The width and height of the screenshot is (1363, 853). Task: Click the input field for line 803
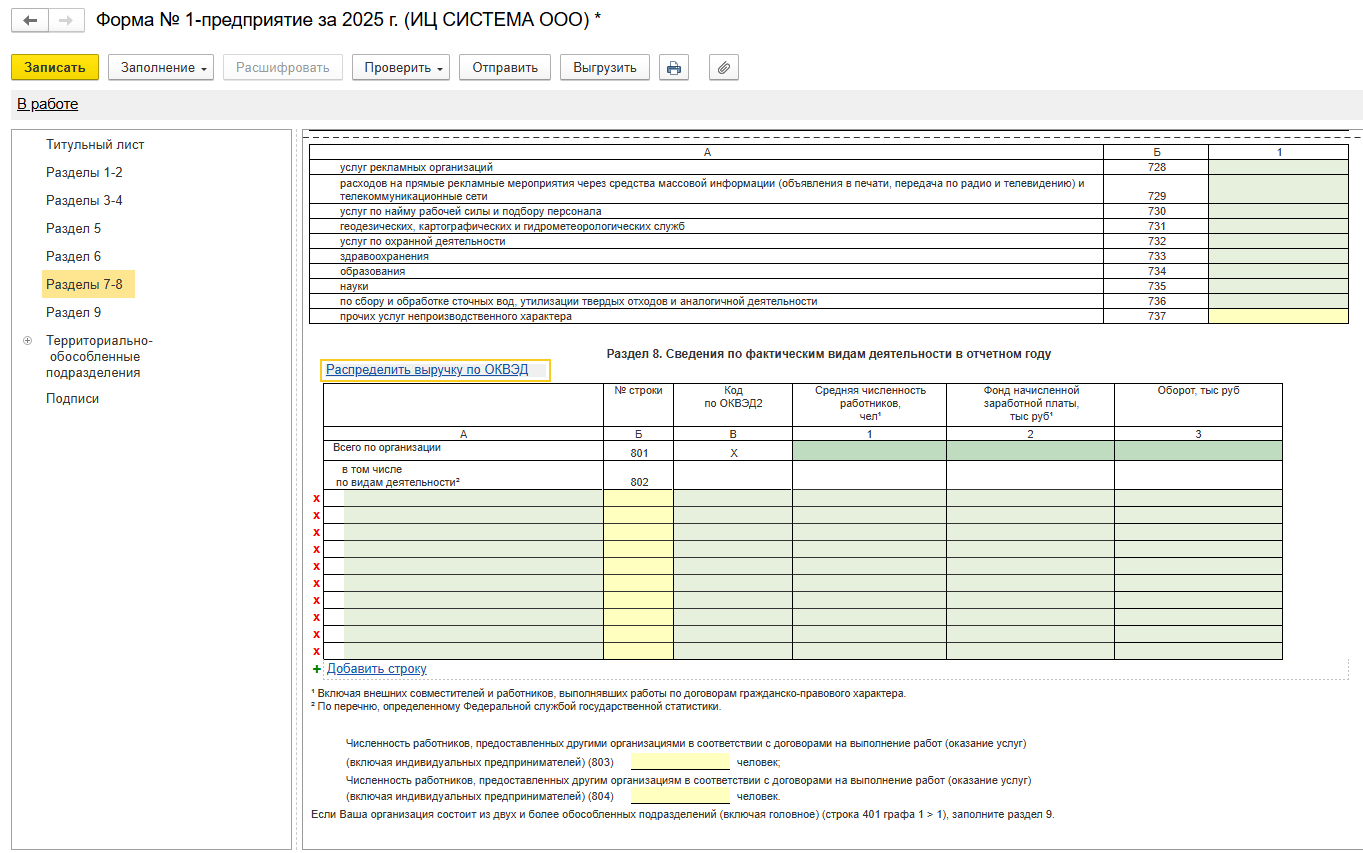(x=680, y=762)
